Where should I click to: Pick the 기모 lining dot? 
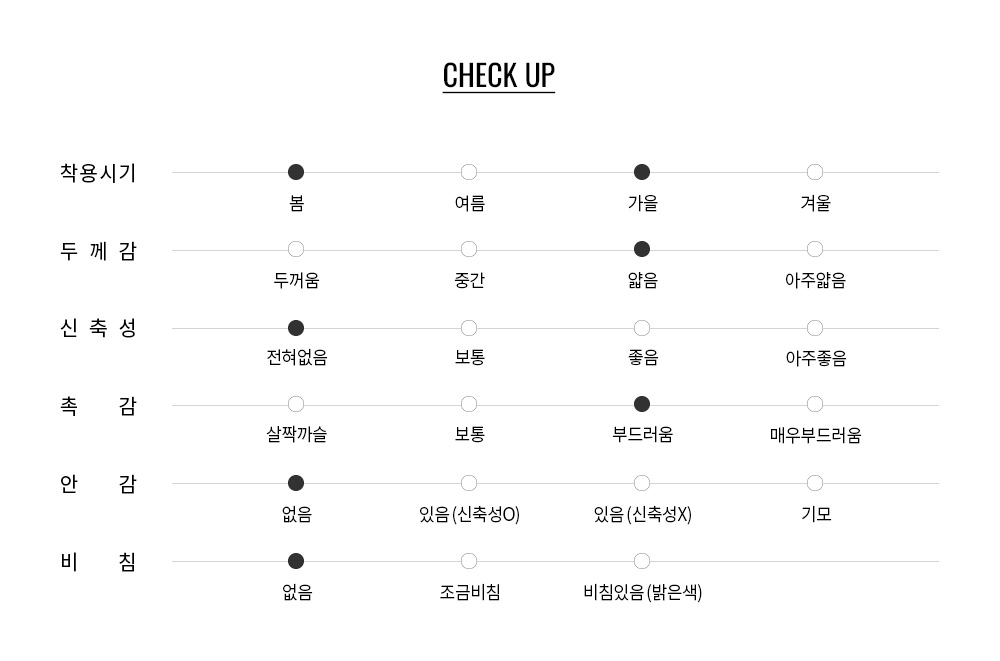[x=815, y=483]
